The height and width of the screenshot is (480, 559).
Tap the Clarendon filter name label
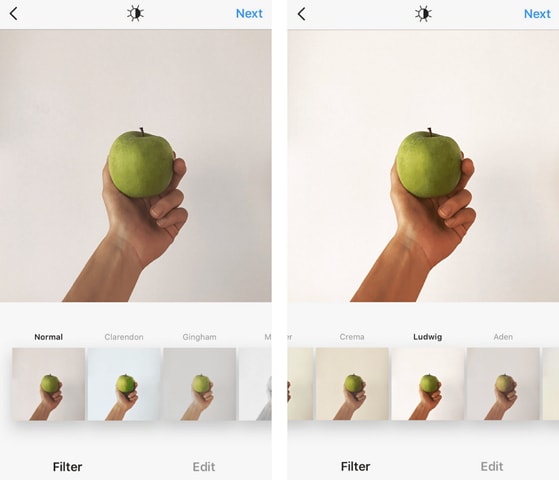point(124,337)
